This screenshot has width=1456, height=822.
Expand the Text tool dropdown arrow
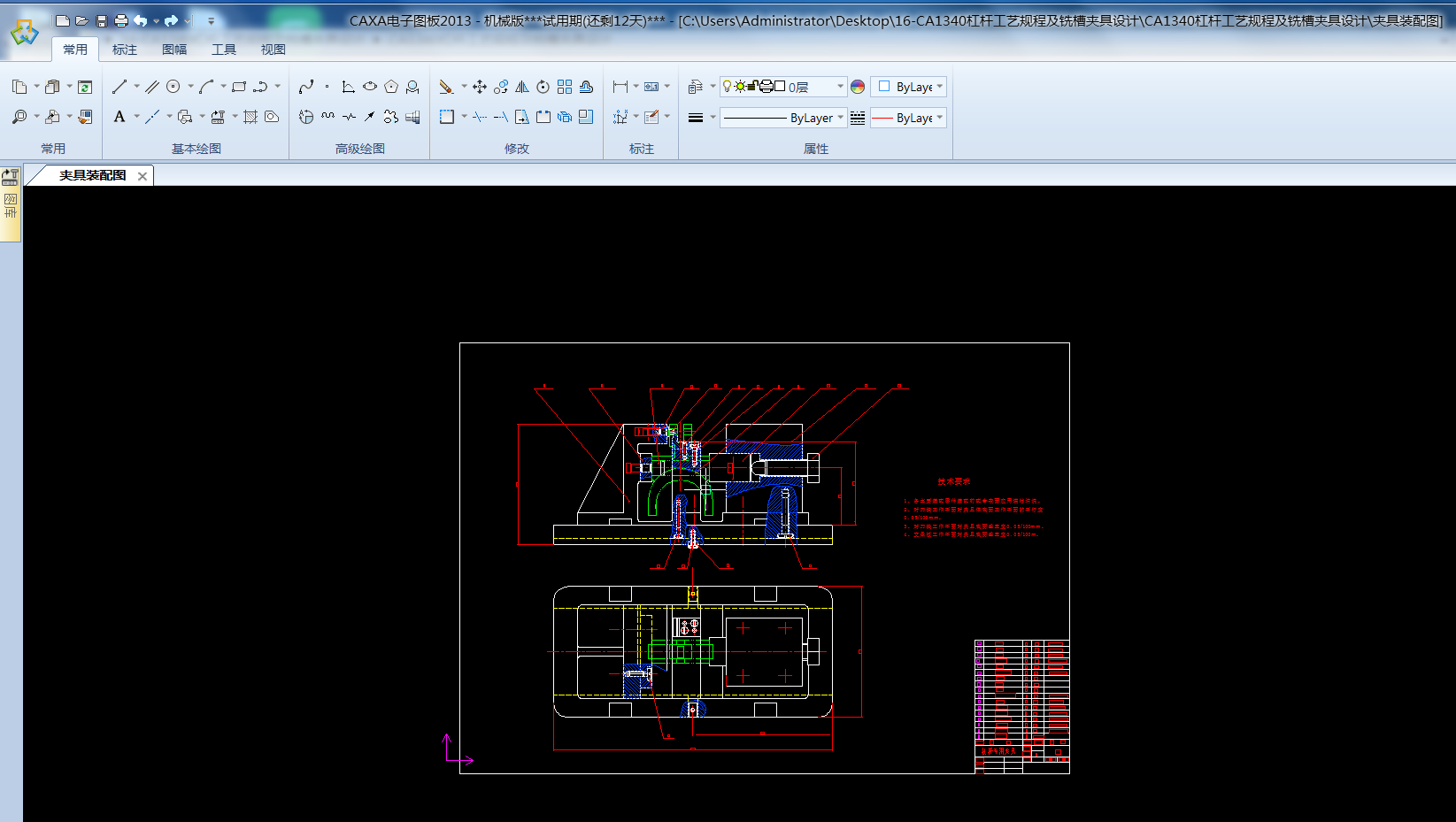pyautogui.click(x=136, y=117)
